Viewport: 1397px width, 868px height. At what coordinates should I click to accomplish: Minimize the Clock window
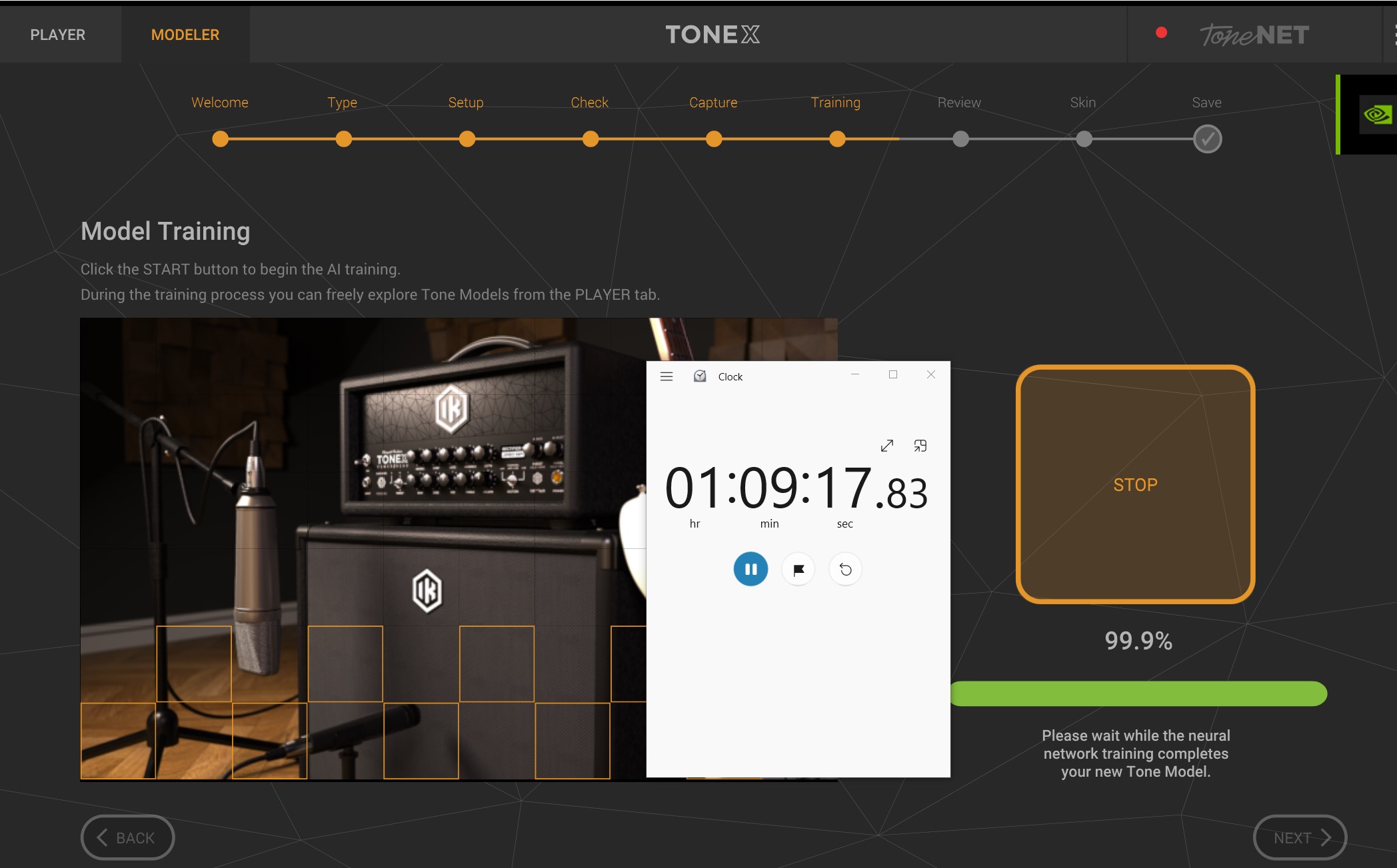pos(855,375)
